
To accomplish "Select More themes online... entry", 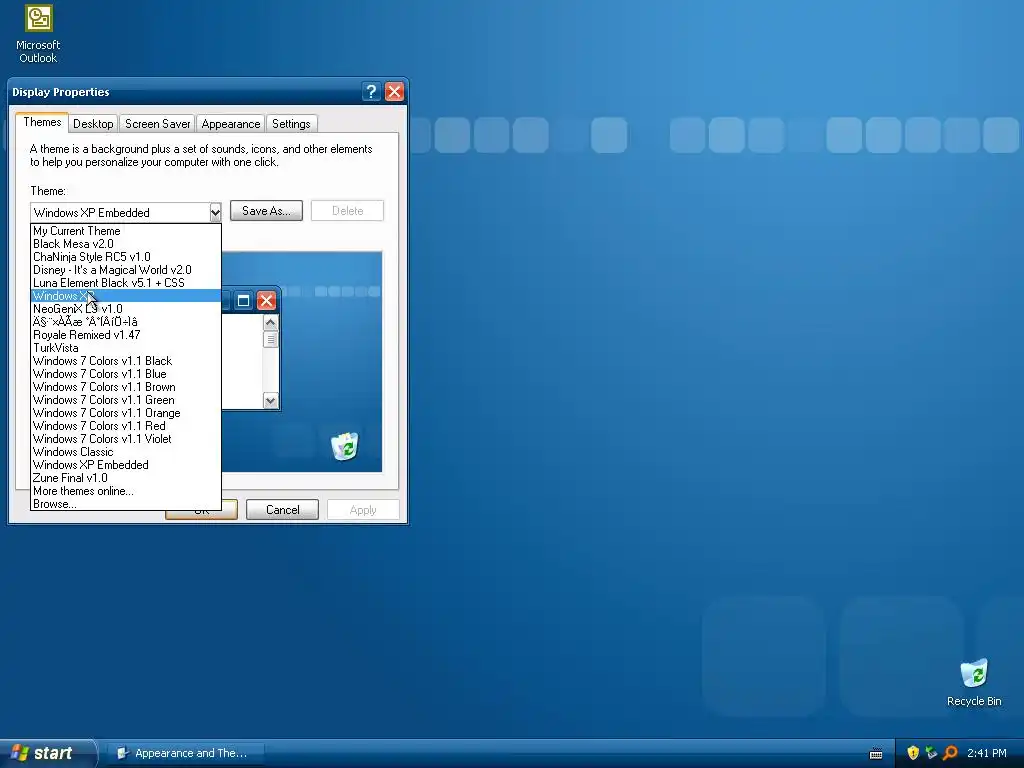I will pos(125,491).
